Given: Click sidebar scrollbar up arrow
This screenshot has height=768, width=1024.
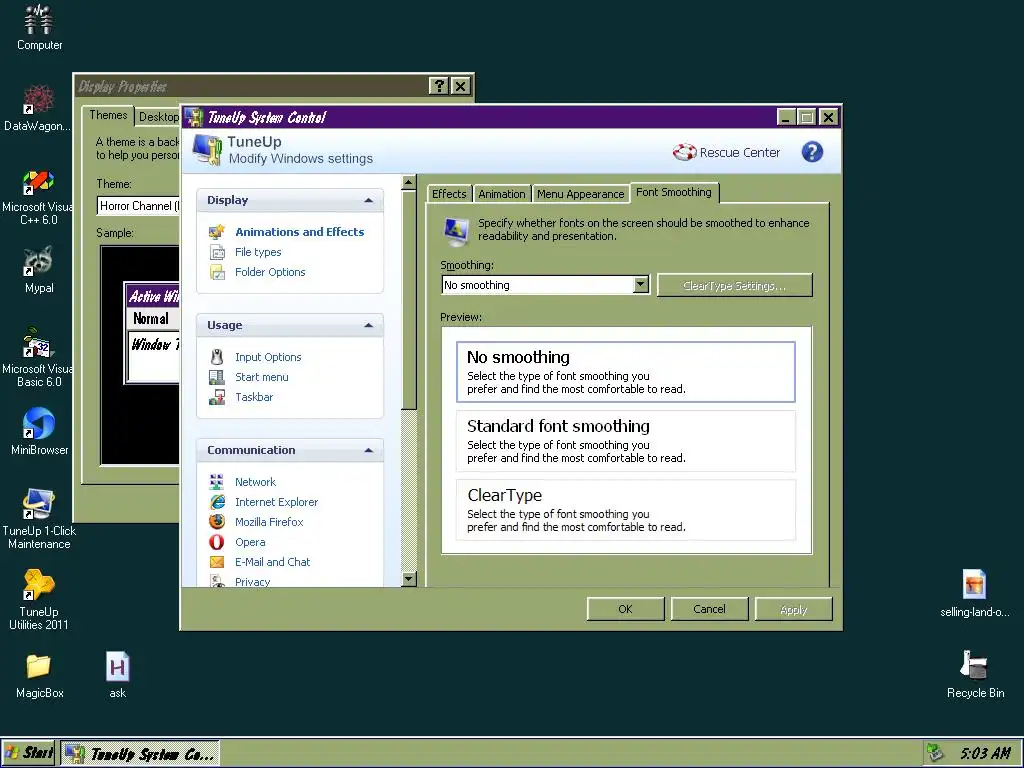Looking at the screenshot, I should [x=409, y=182].
